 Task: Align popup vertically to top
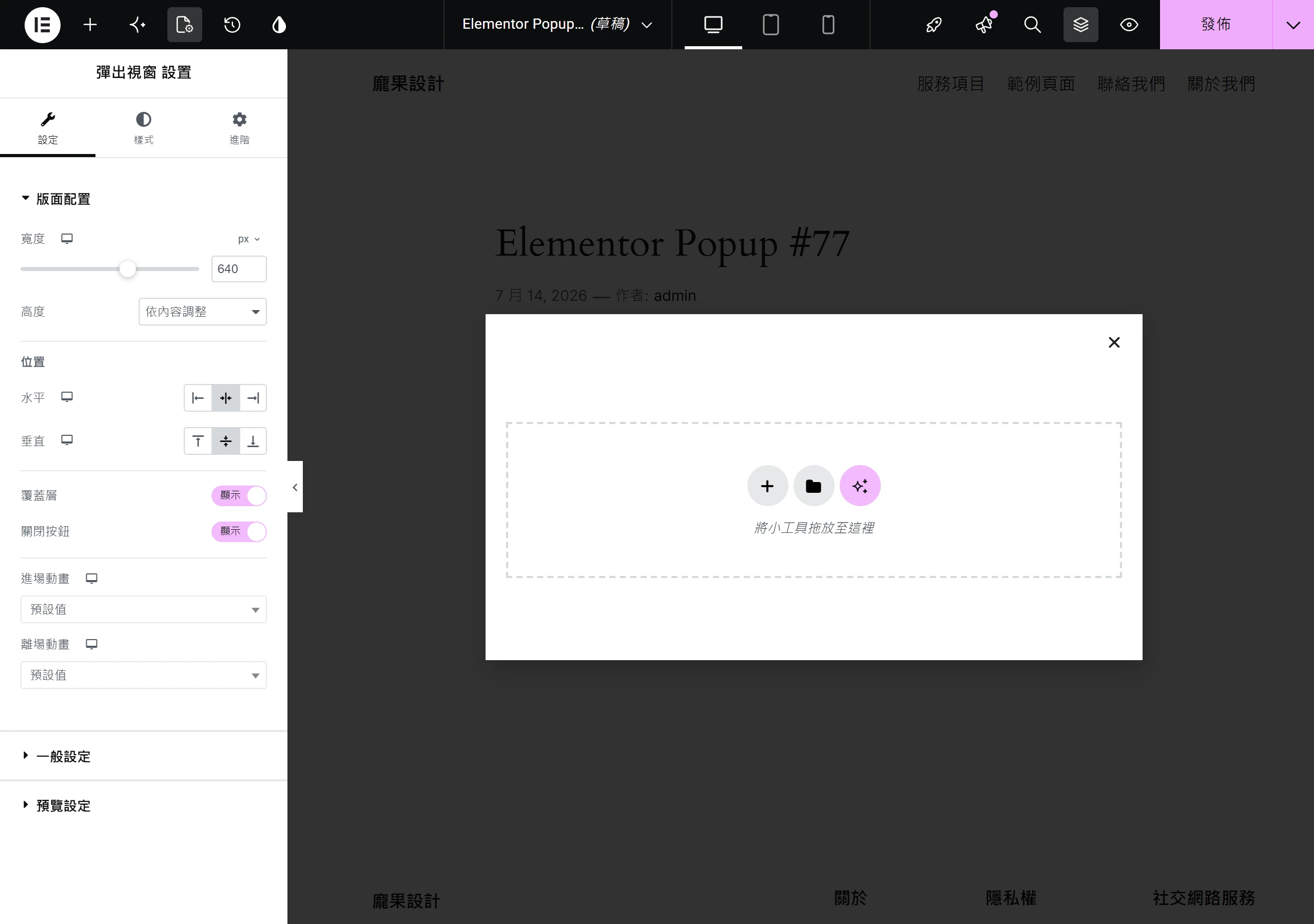pos(198,441)
